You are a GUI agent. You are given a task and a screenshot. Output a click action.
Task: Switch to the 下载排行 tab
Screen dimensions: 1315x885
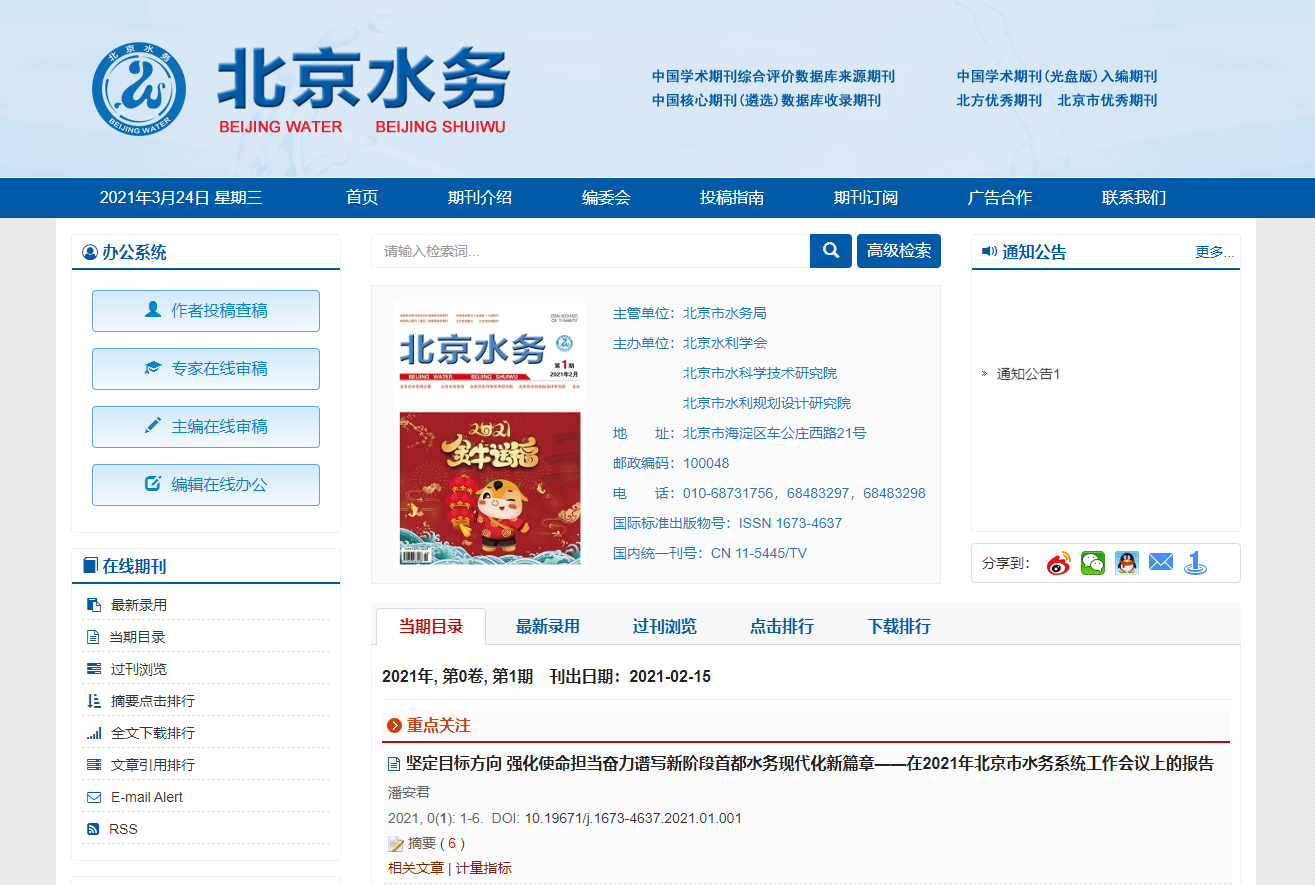click(899, 627)
